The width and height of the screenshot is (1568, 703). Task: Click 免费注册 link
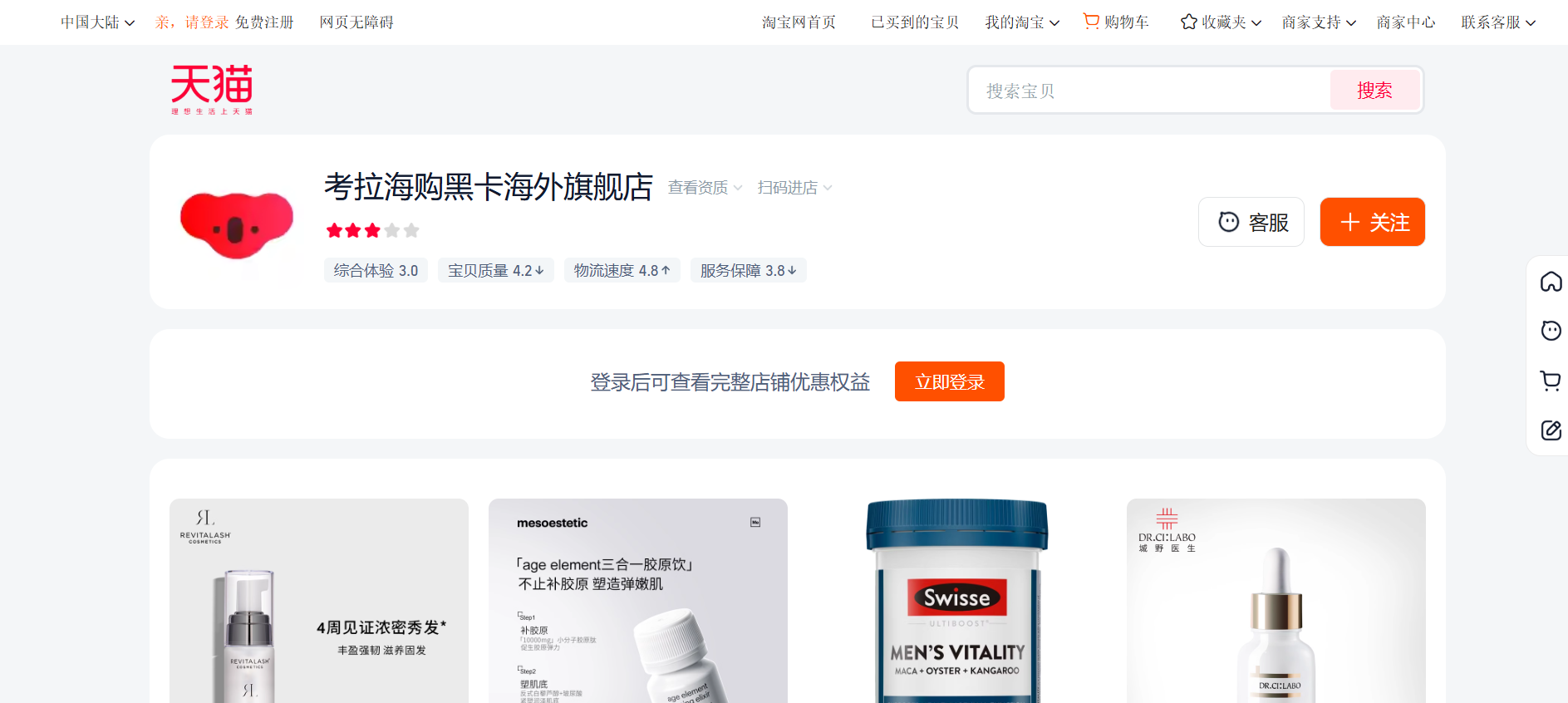tap(264, 22)
